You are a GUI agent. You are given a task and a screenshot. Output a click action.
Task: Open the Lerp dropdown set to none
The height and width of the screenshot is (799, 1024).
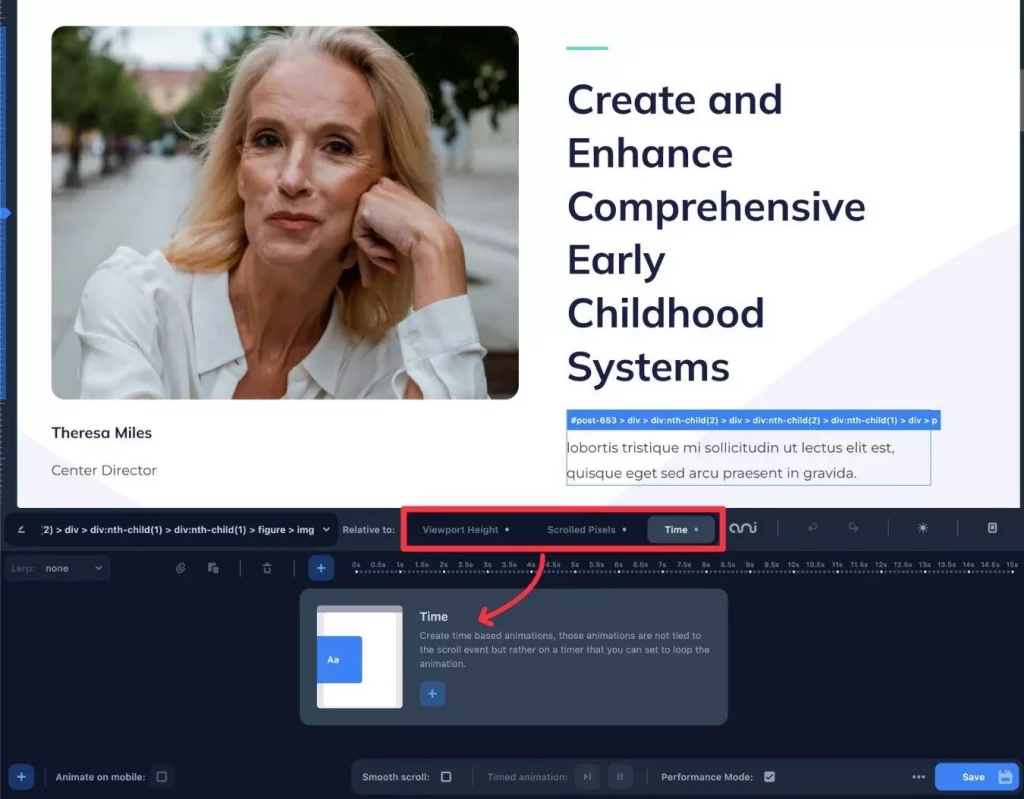[x=70, y=568]
